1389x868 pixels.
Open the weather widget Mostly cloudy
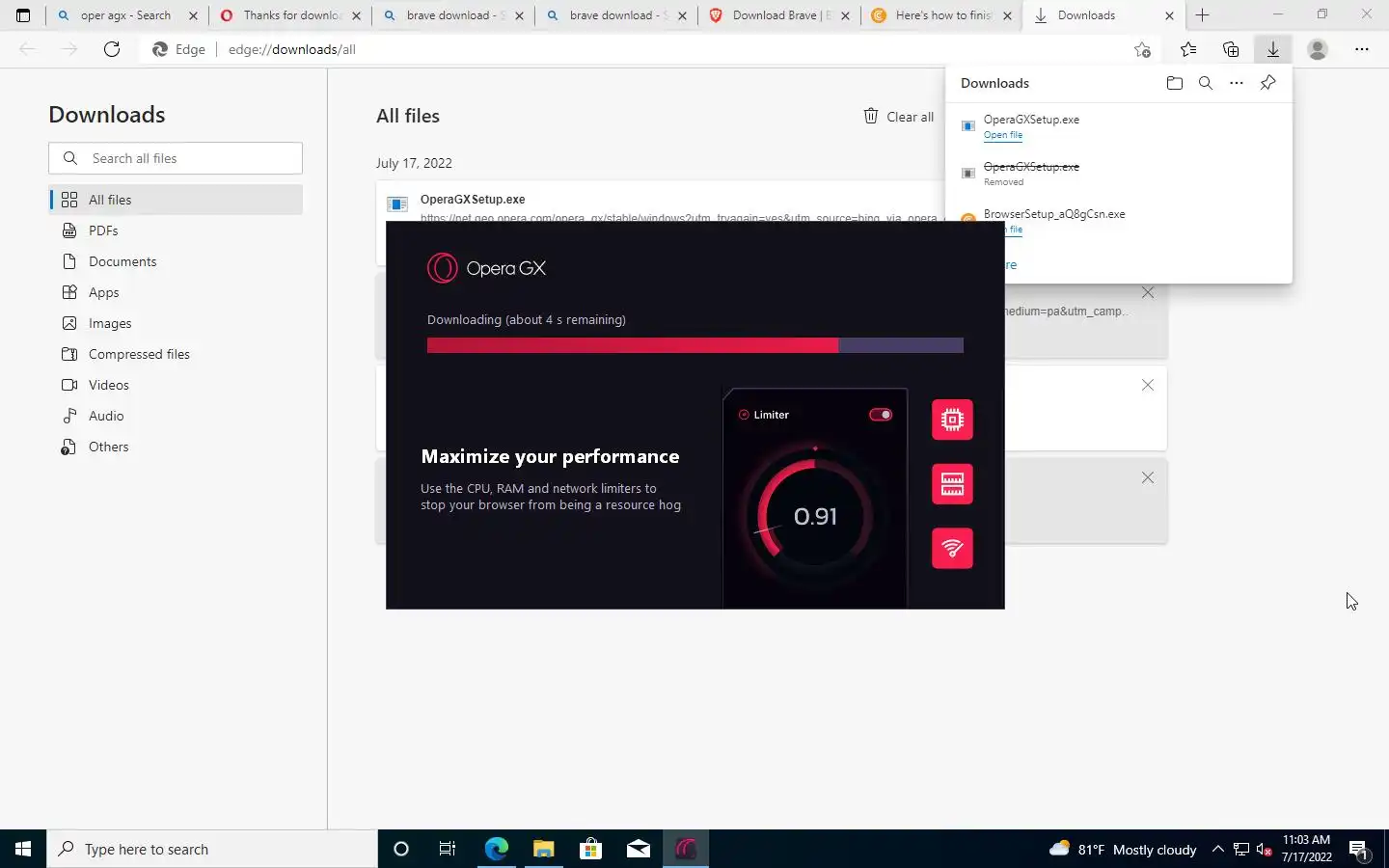(1123, 849)
